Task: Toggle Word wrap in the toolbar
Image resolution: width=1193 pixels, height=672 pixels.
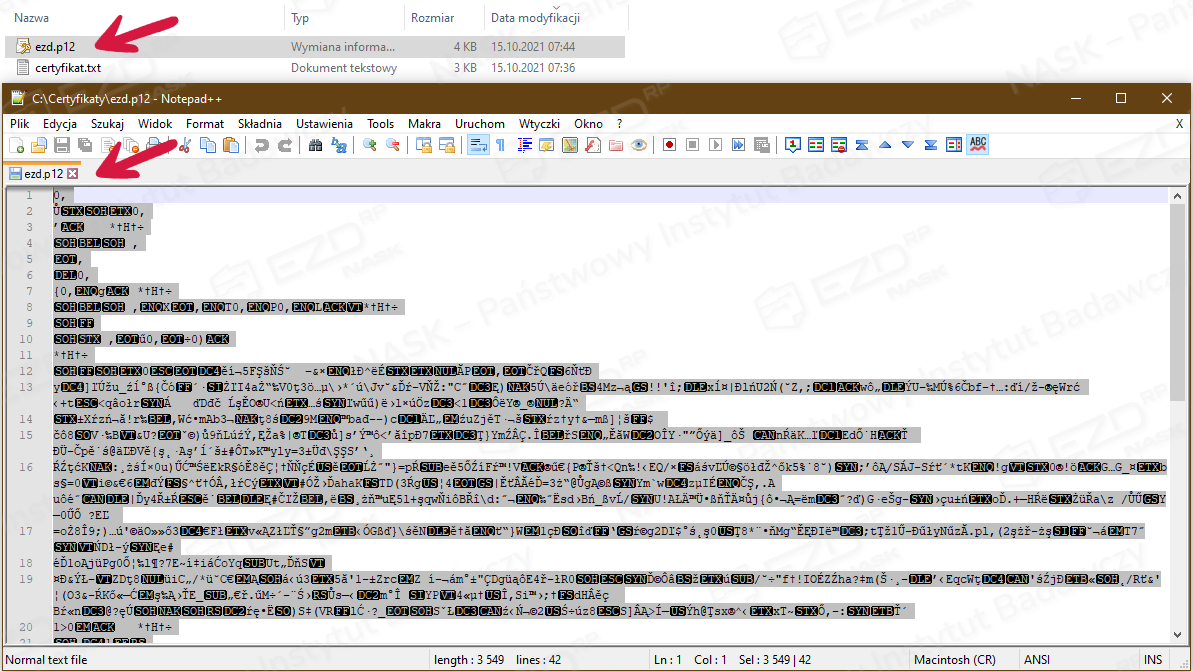Action: click(477, 146)
